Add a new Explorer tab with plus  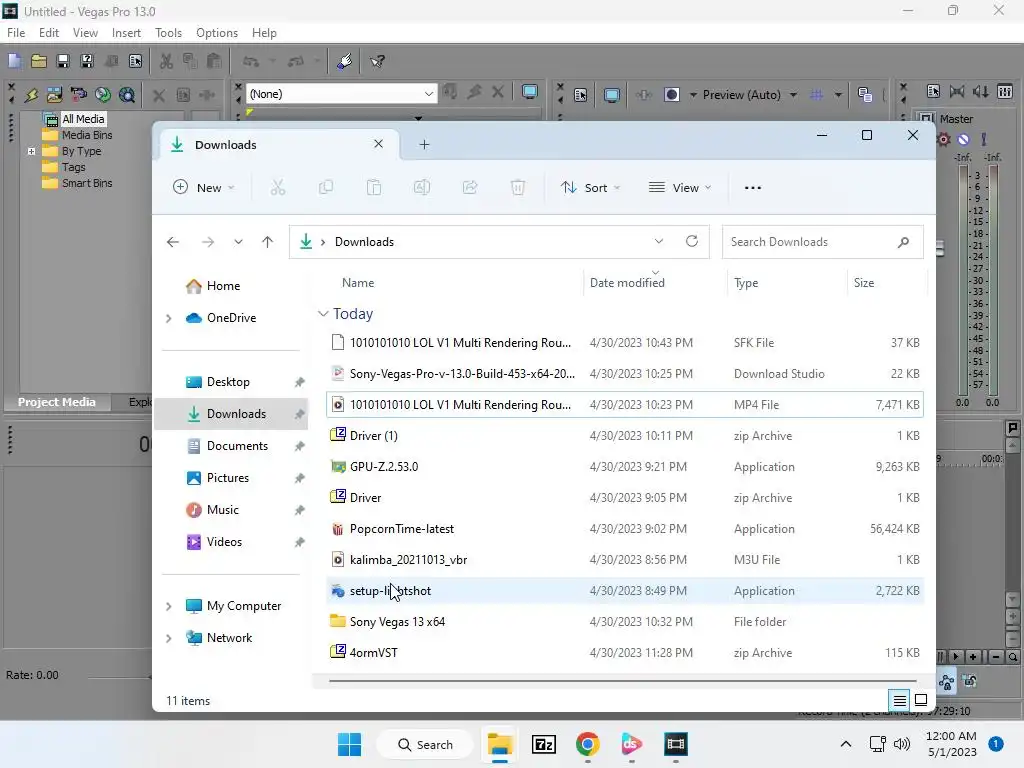(424, 145)
